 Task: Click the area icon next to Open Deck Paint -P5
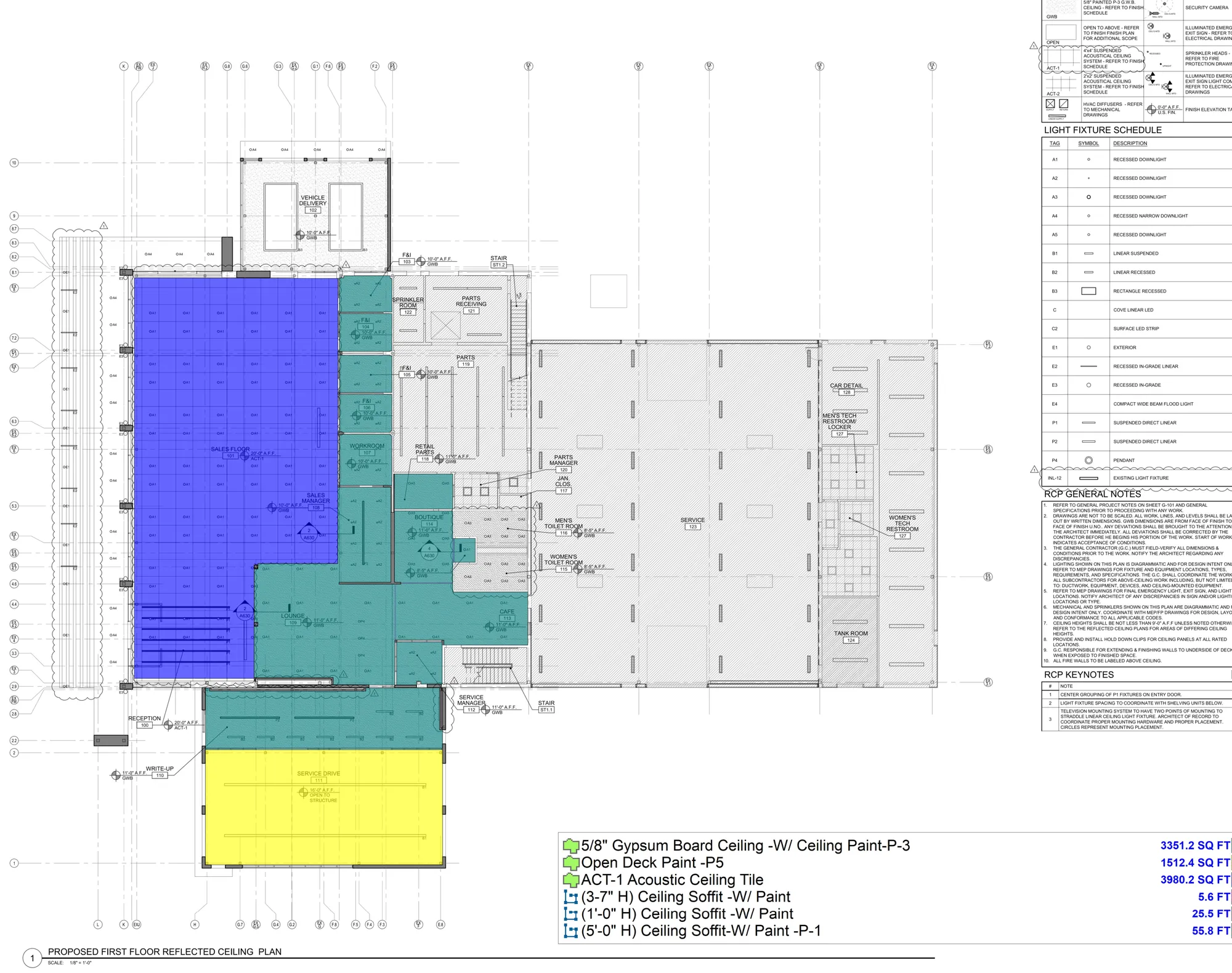tap(571, 863)
